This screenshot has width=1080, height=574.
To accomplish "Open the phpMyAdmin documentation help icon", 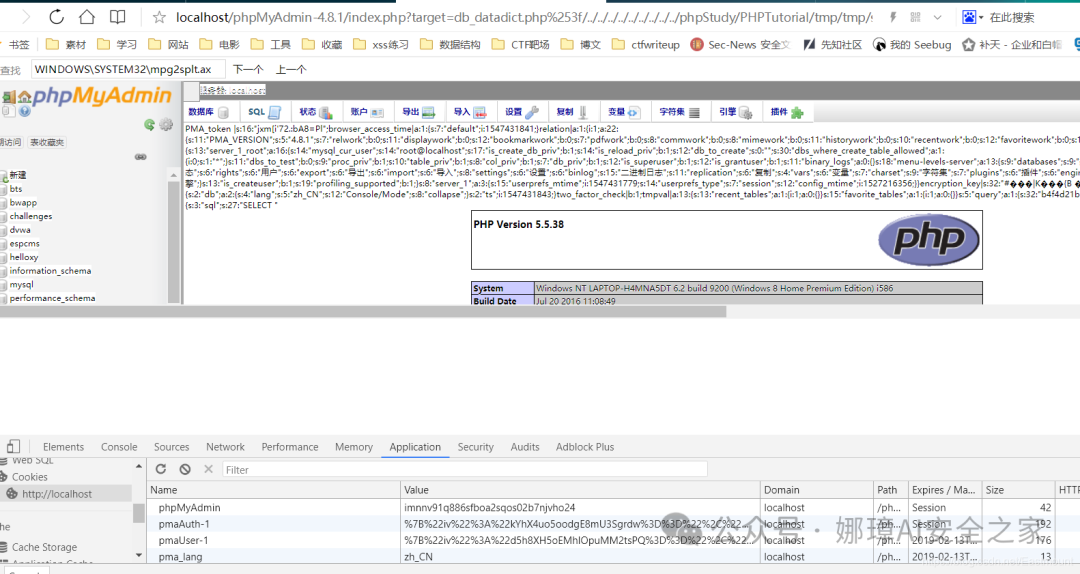I will [x=25, y=111].
